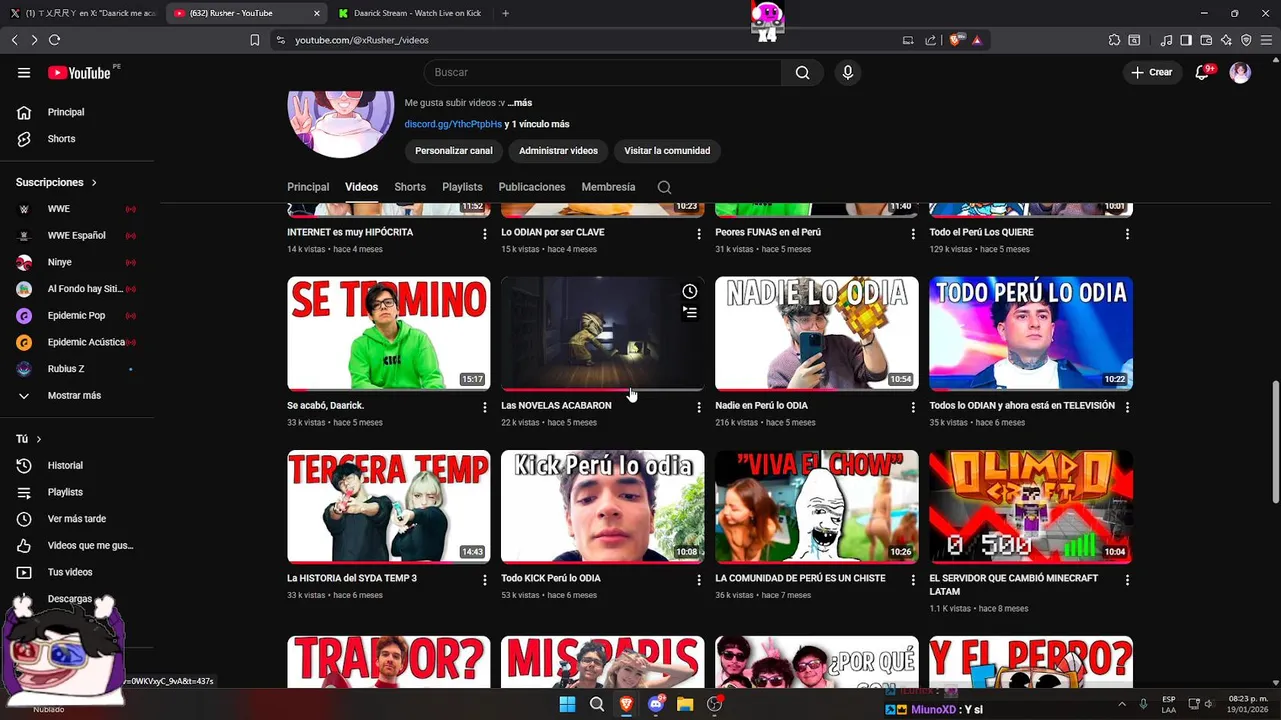Image resolution: width=1281 pixels, height=720 pixels.
Task: Click the Visitar la comunidad button
Action: pos(667,151)
